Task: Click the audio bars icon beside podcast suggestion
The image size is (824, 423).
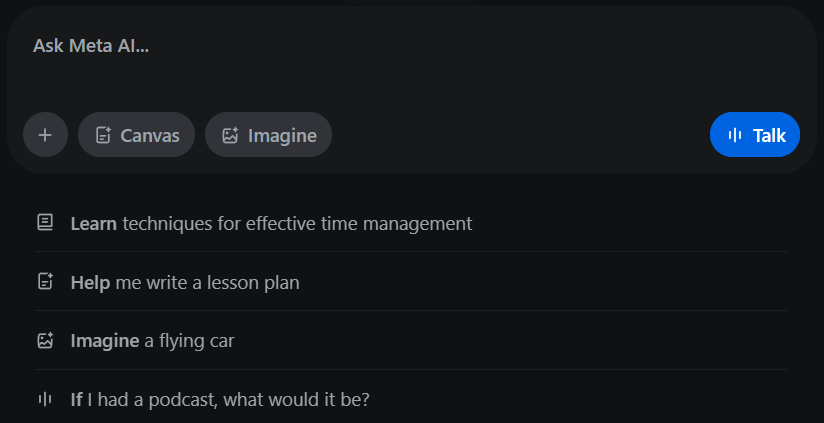Action: [45, 400]
